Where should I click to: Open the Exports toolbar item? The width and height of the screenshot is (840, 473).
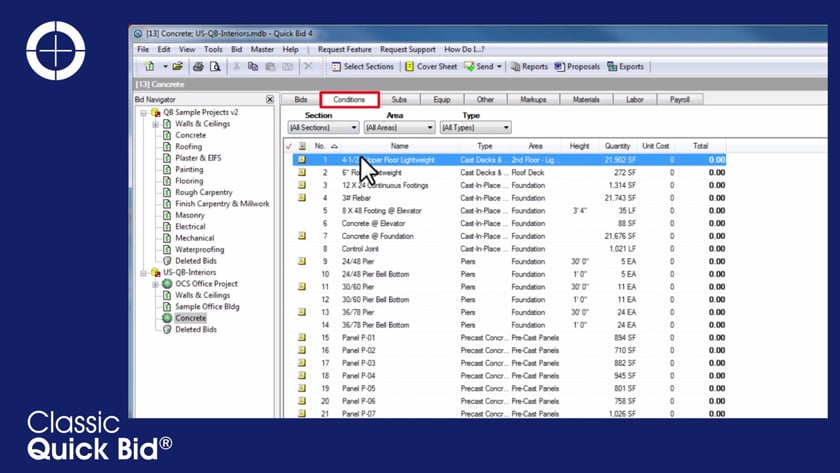point(625,66)
